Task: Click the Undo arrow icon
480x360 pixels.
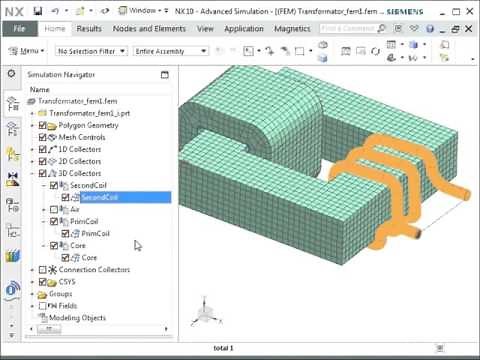Action: (55, 11)
